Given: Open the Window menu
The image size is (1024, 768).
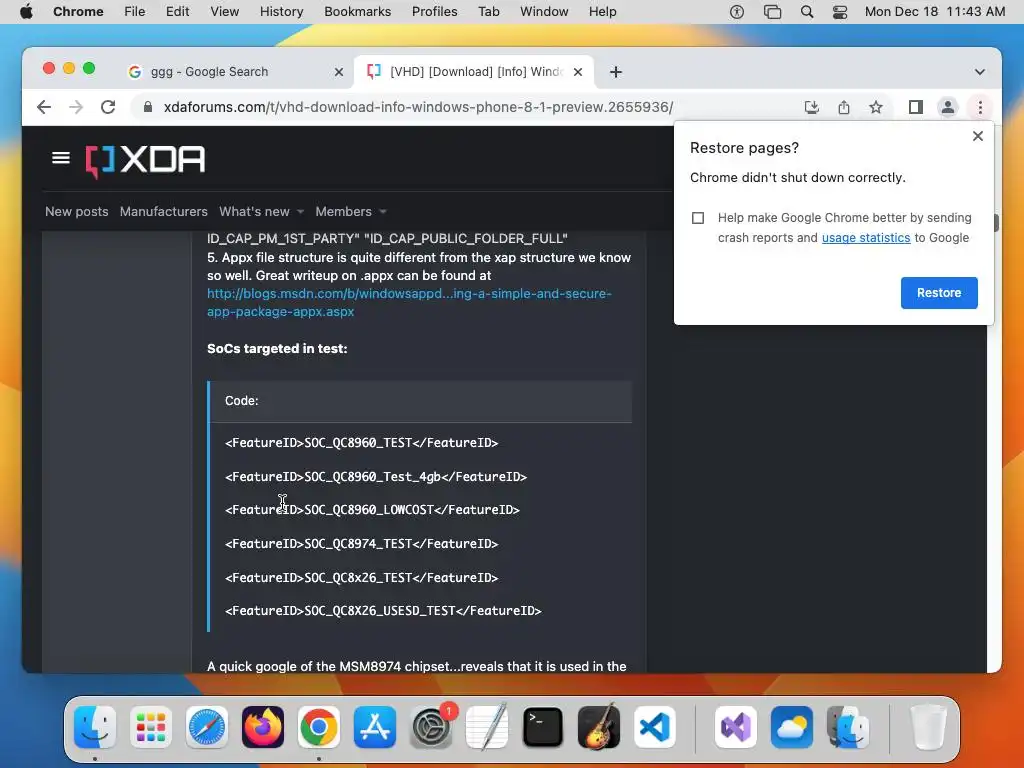Looking at the screenshot, I should [544, 12].
